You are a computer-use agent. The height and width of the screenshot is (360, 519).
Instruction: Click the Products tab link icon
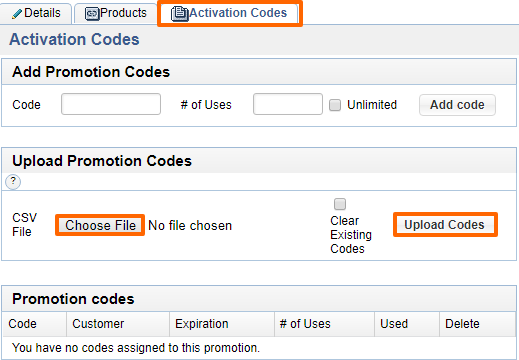tap(92, 14)
